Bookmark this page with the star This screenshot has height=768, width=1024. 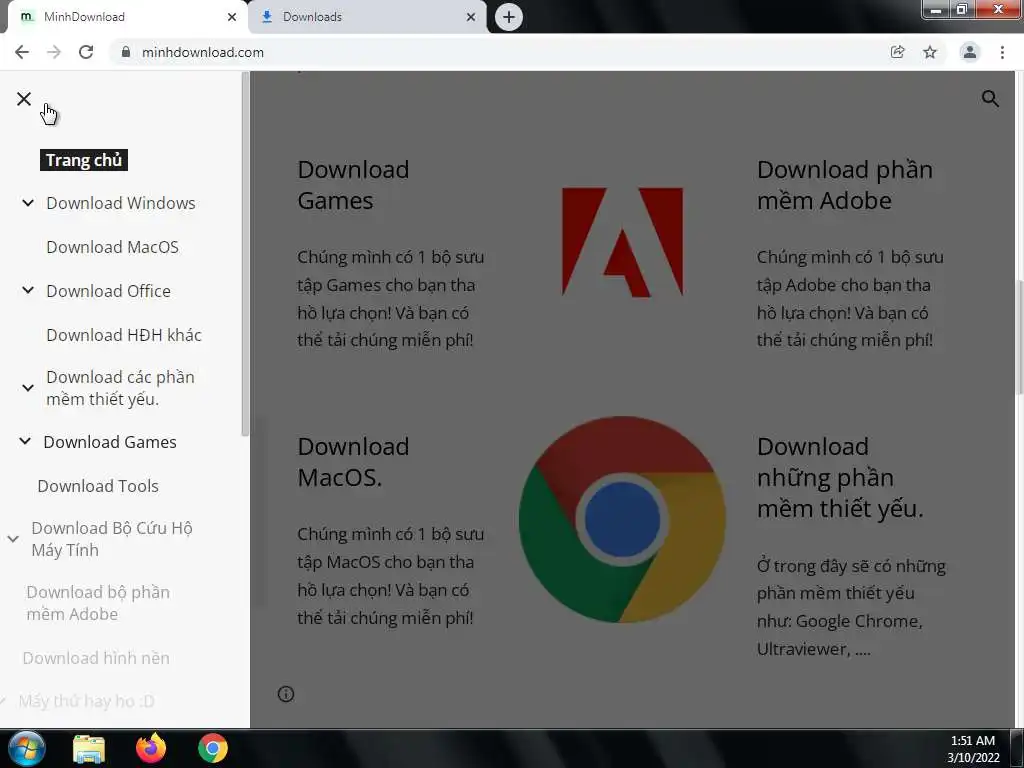pos(930,52)
